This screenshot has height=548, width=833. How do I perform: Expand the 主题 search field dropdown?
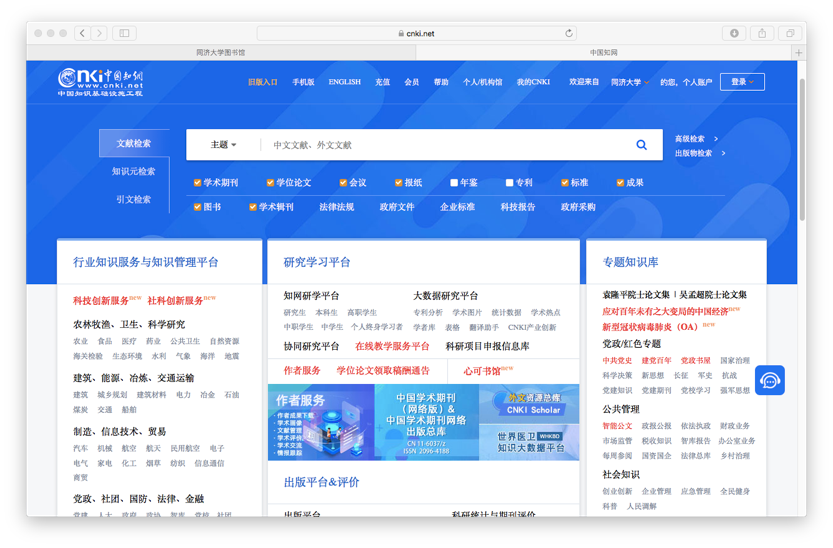[223, 145]
